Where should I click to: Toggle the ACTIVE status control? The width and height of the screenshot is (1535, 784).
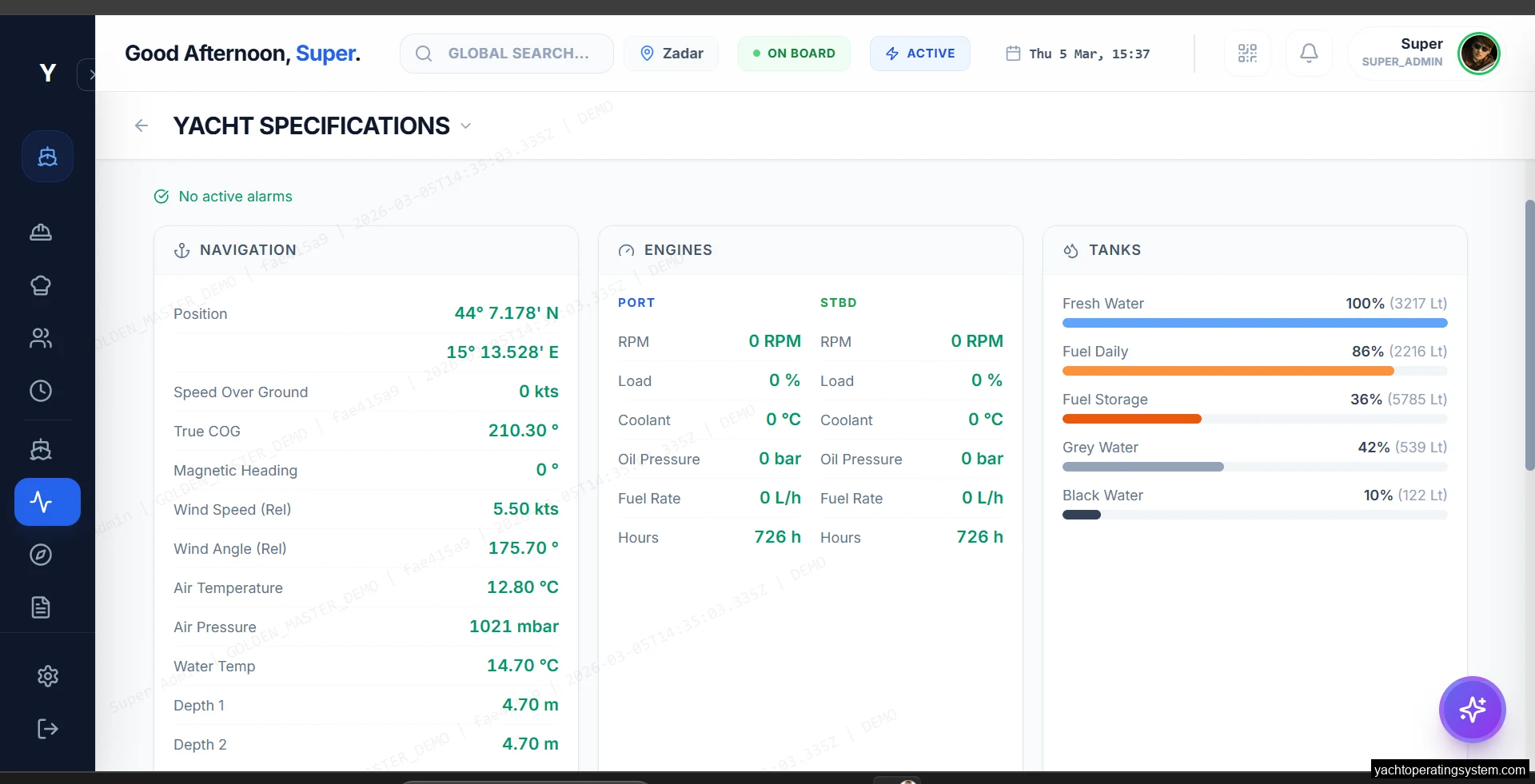[x=920, y=53]
